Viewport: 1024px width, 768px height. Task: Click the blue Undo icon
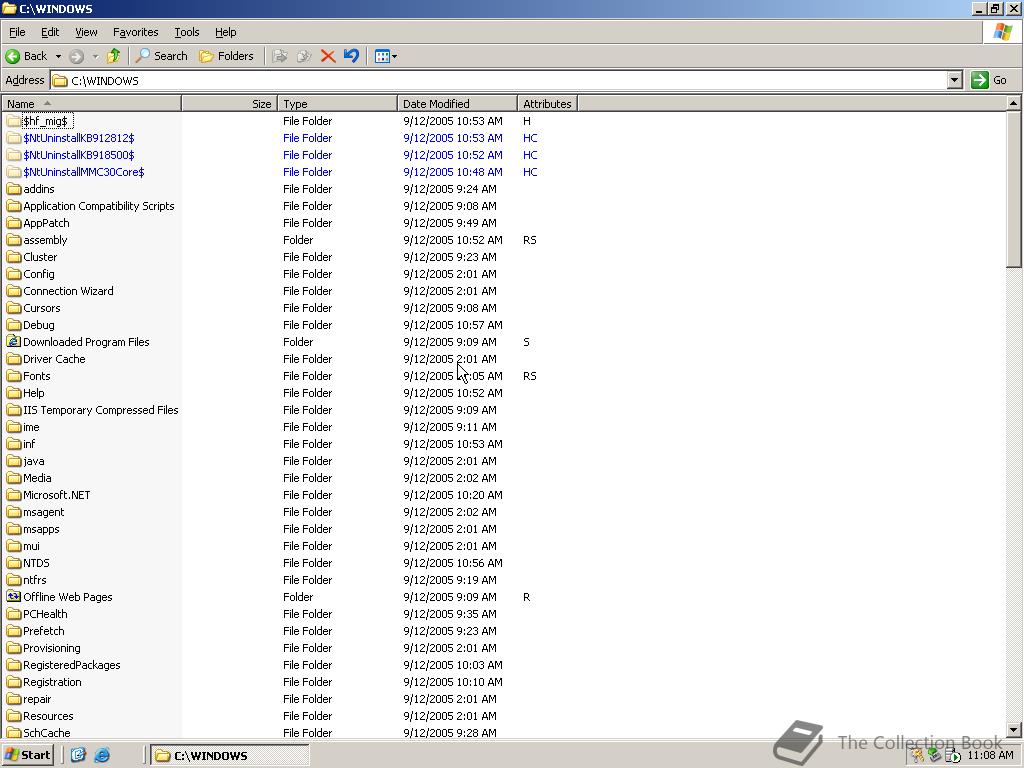(351, 56)
